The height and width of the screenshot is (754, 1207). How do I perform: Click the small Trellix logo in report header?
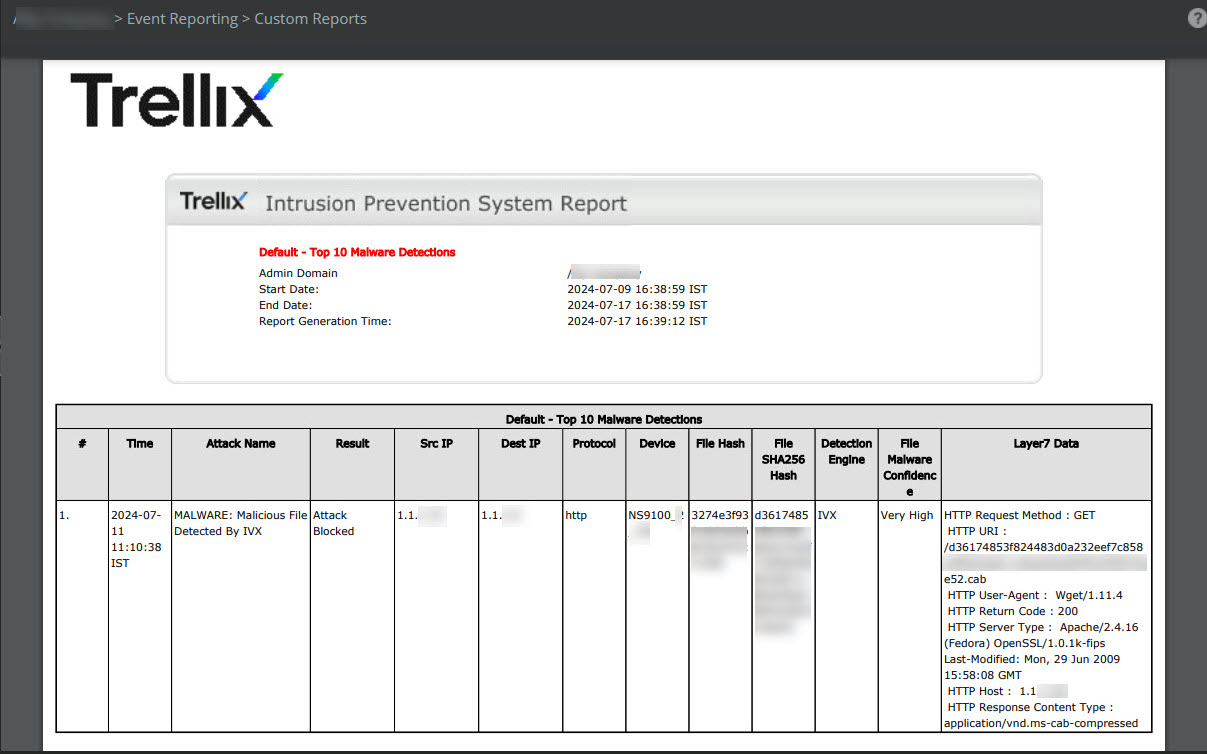click(x=213, y=201)
